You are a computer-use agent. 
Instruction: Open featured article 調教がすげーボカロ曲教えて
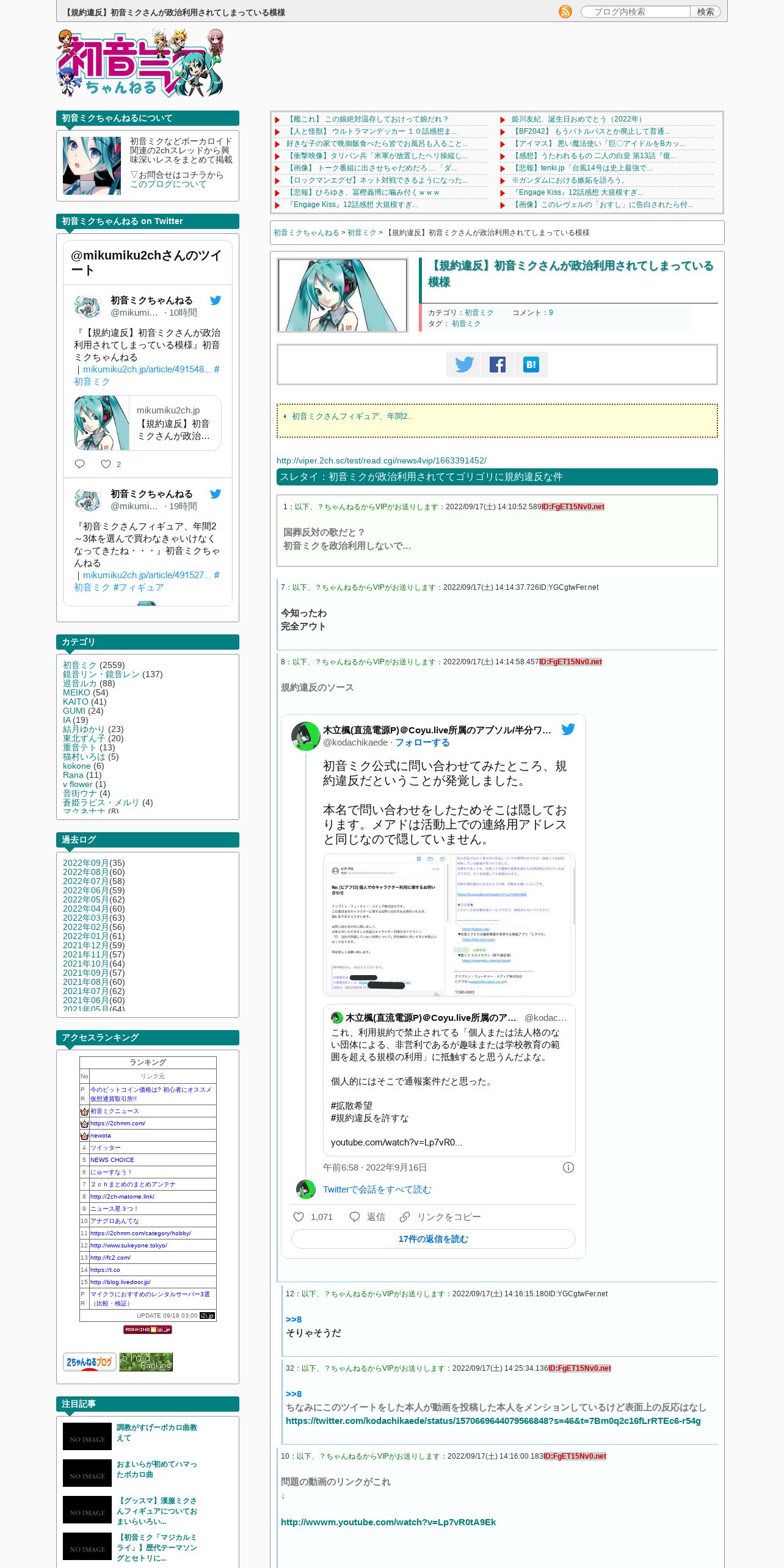(157, 1432)
